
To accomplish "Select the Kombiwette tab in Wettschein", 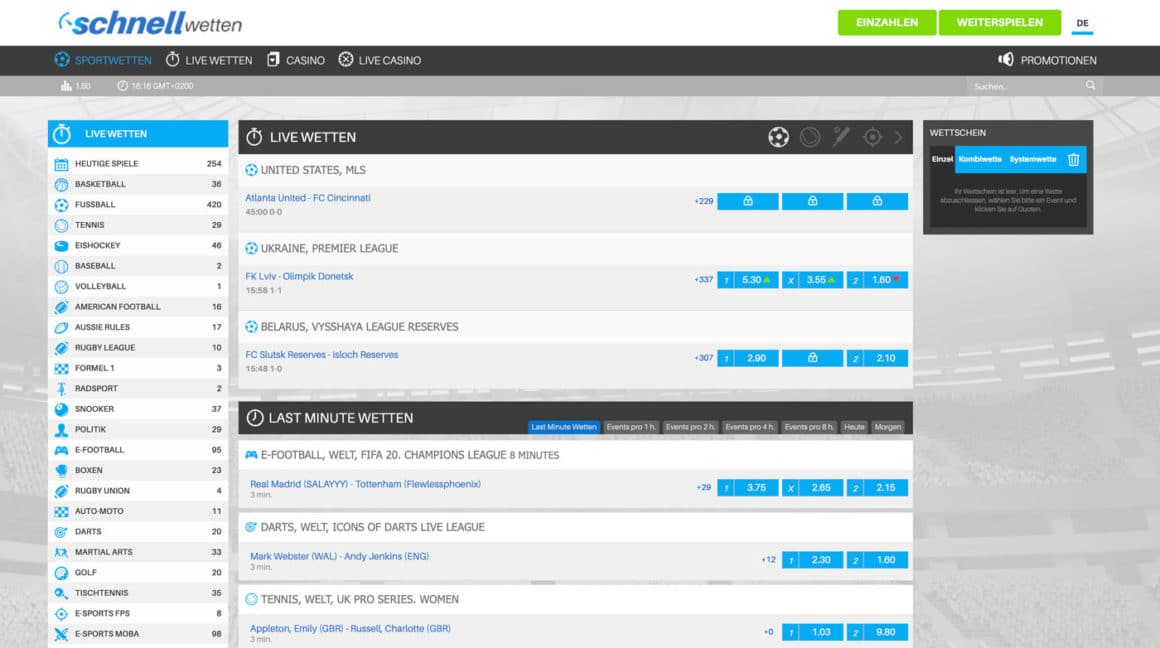I will (x=980, y=159).
